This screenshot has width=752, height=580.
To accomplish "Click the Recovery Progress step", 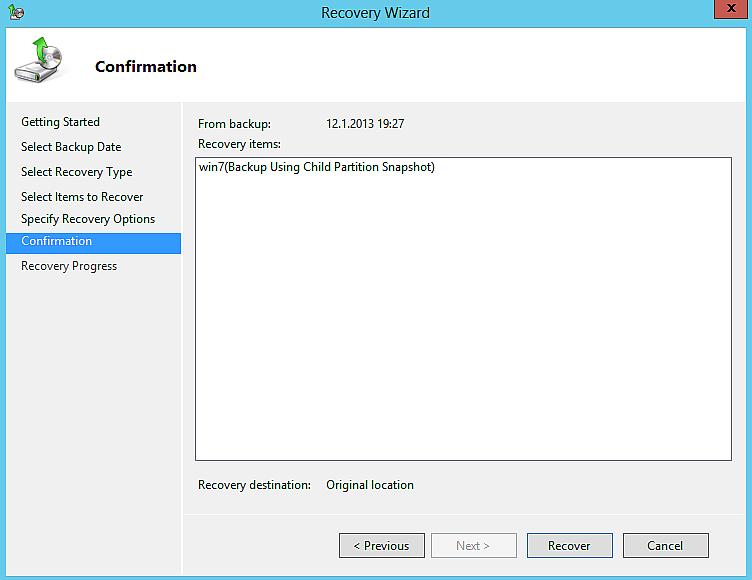I will [x=69, y=266].
